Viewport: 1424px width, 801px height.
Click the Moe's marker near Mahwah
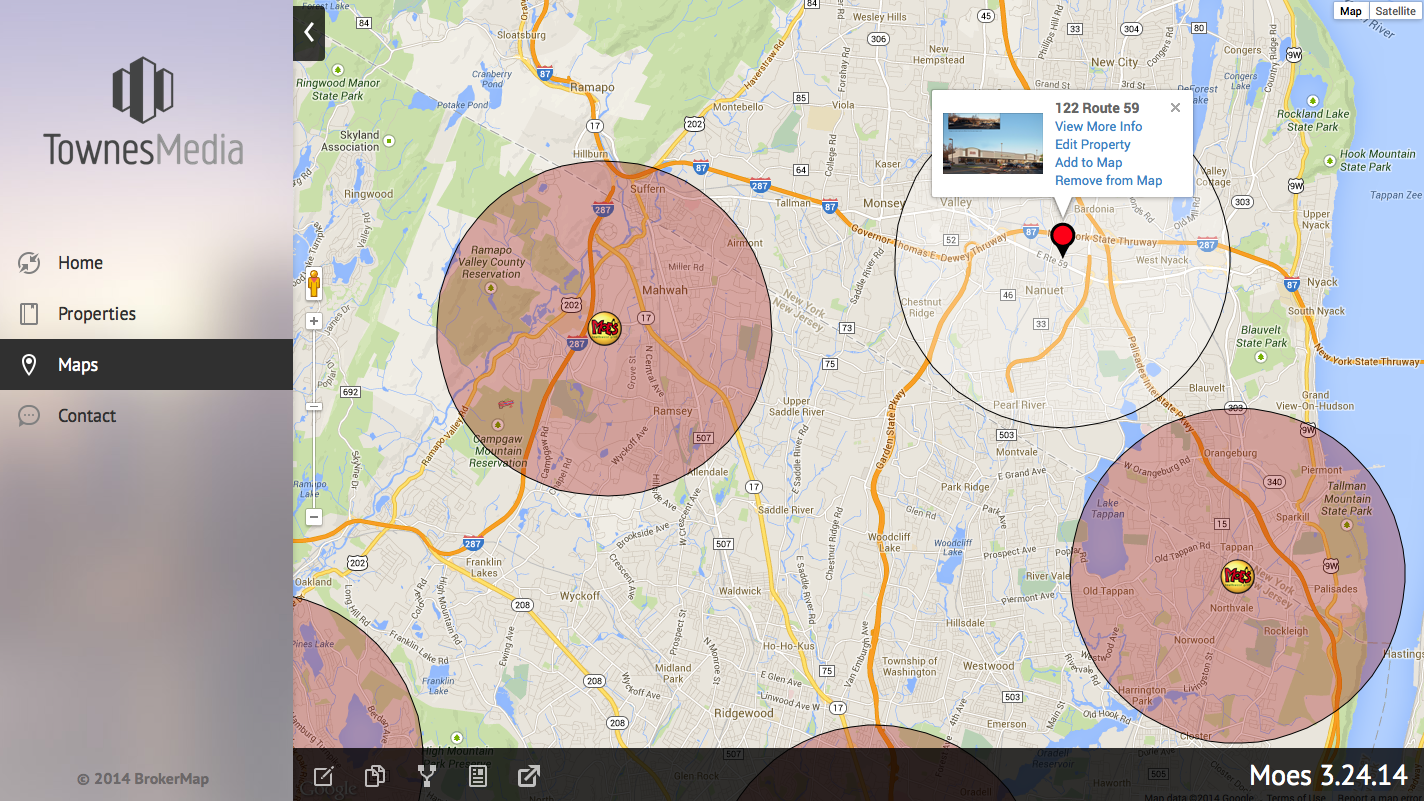click(604, 328)
